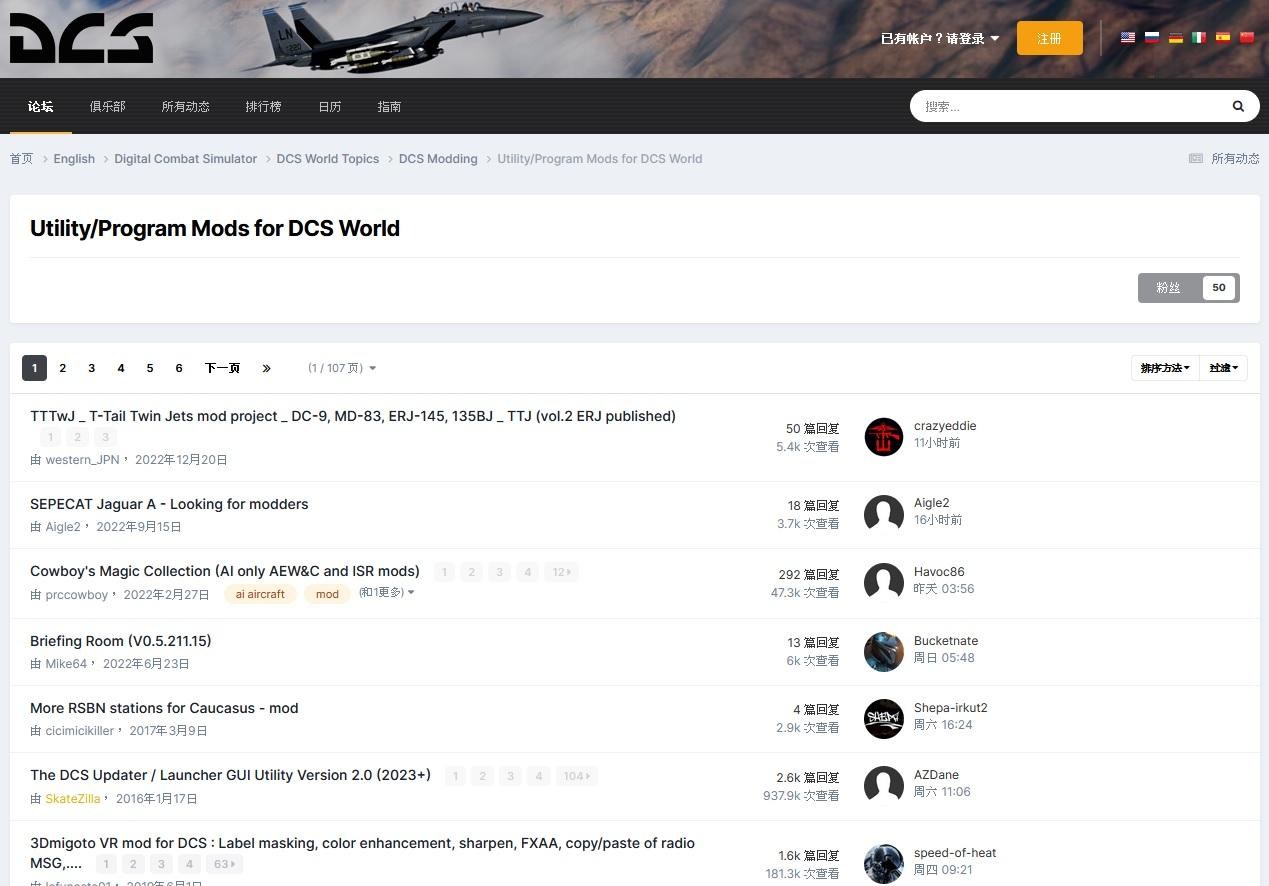Go to page 2 in the pagination
Screen dimensions: 1269x886
62,368
